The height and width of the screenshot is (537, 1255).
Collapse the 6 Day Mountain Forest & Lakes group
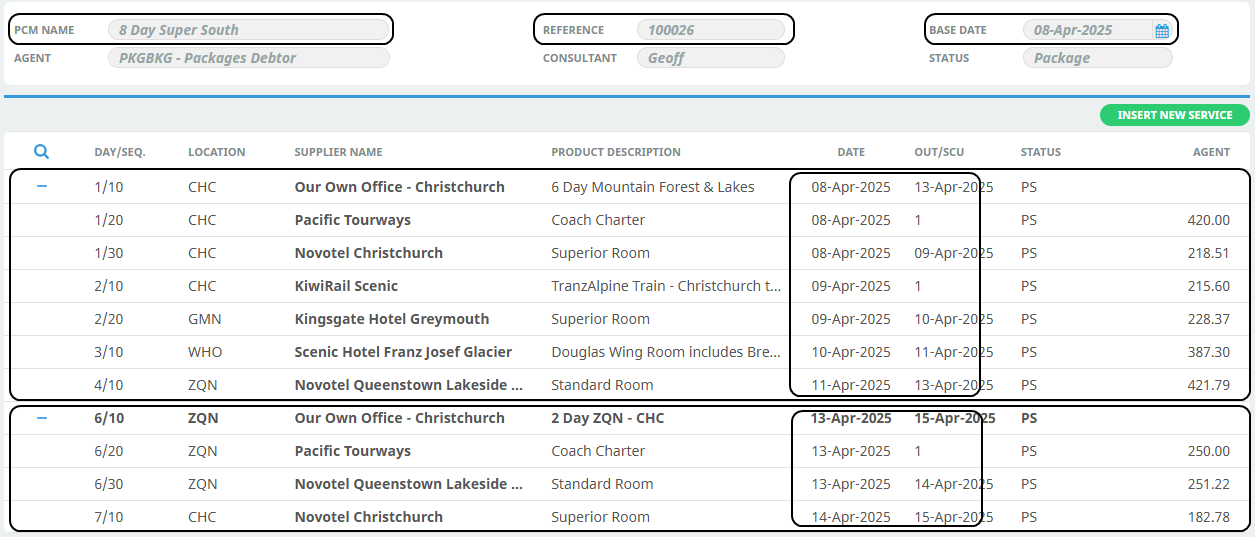42,187
